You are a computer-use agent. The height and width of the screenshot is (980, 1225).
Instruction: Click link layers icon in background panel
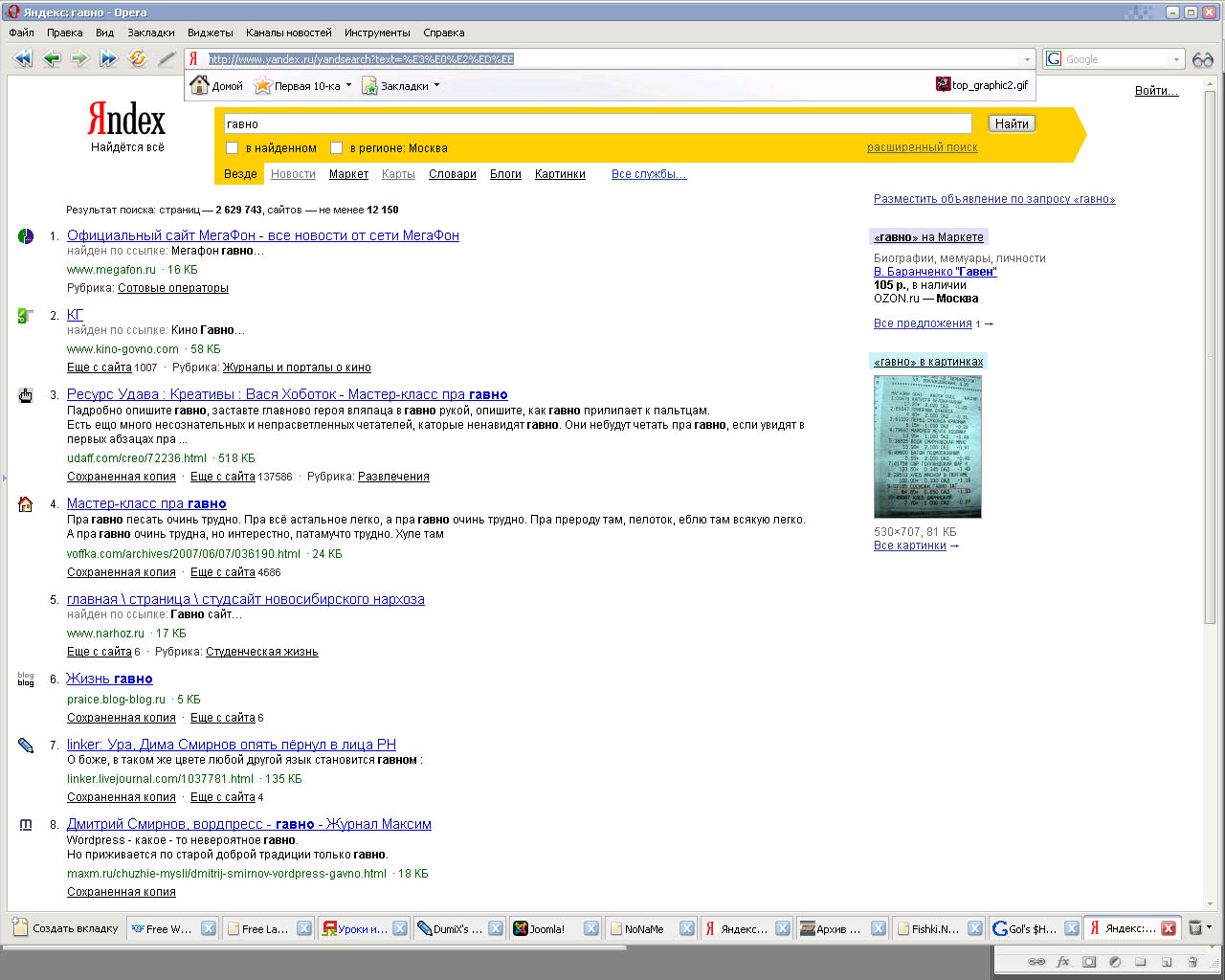click(x=1036, y=962)
